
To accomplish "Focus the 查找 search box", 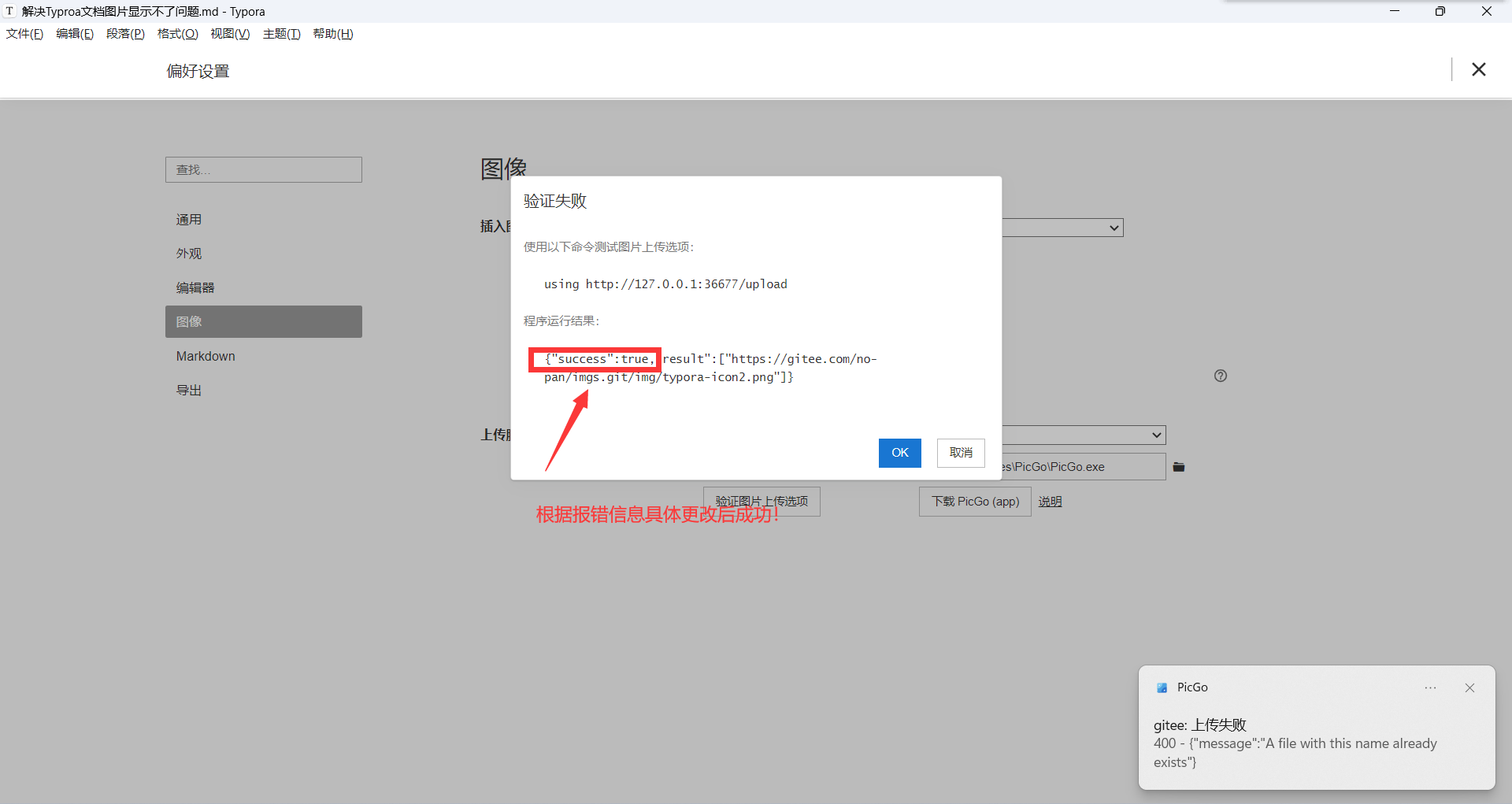I will (264, 169).
